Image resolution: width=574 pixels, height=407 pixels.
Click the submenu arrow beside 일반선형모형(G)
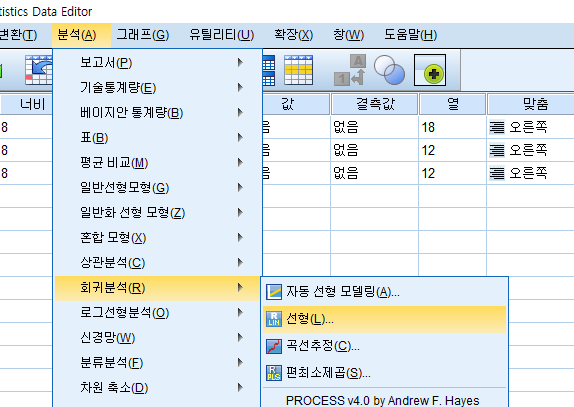tap(240, 187)
